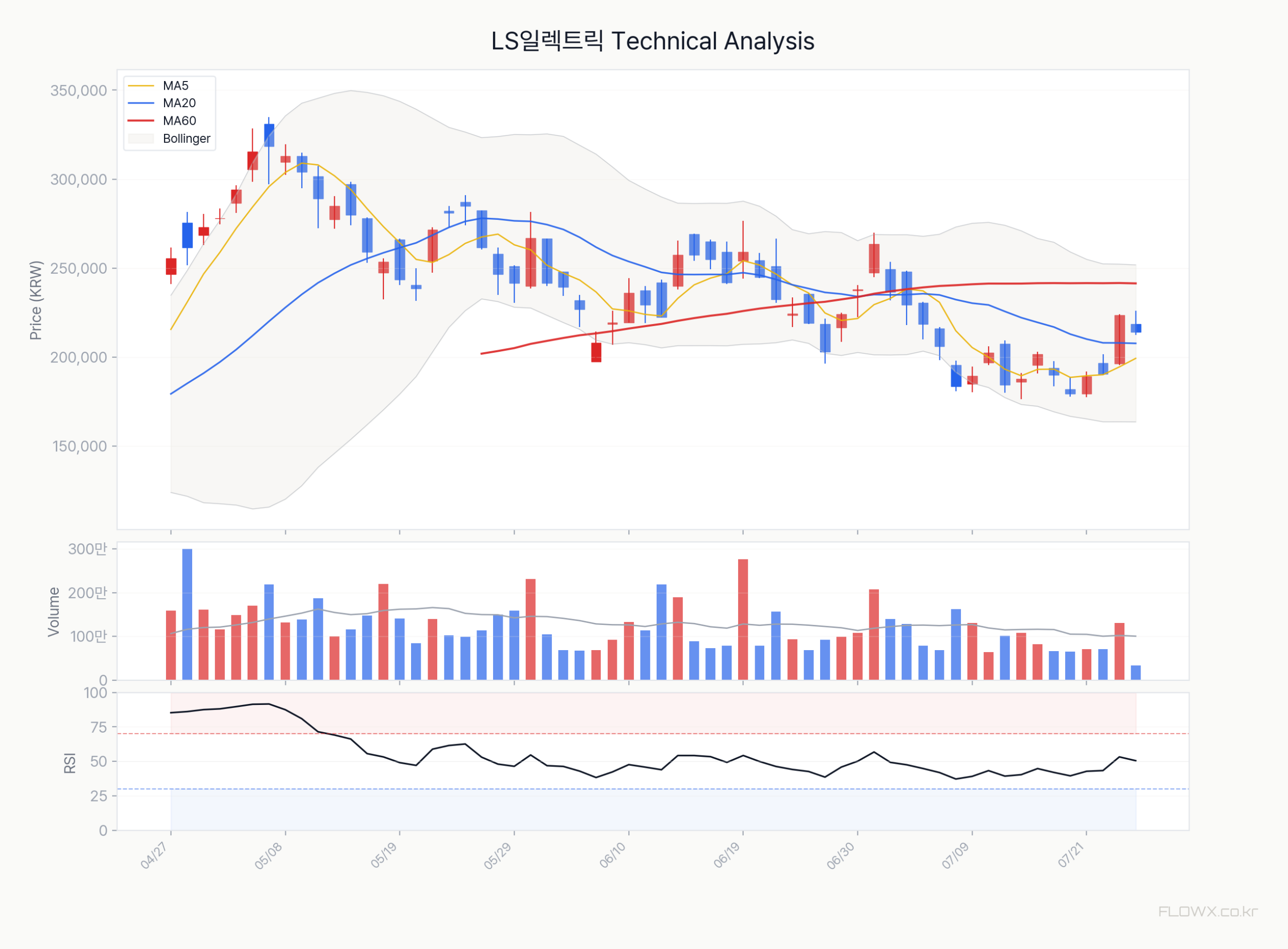The height and width of the screenshot is (949, 1288).
Task: Select the MA20 legend label
Action: (179, 103)
